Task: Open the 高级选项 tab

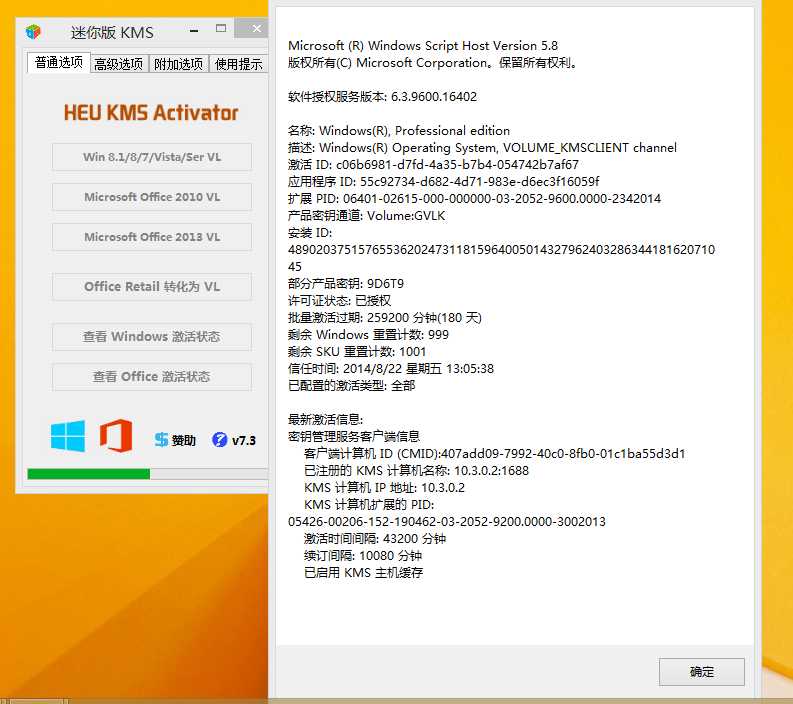Action: pyautogui.click(x=118, y=64)
